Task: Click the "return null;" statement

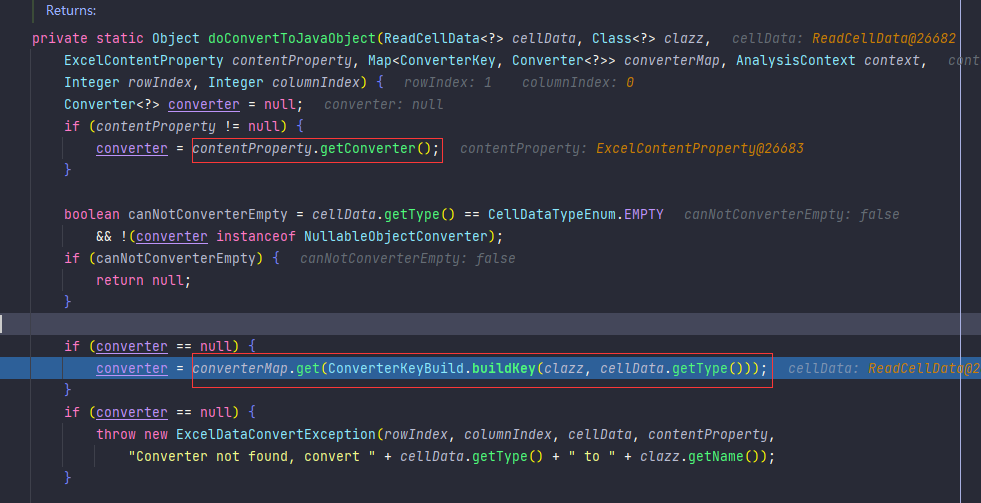Action: pos(142,280)
